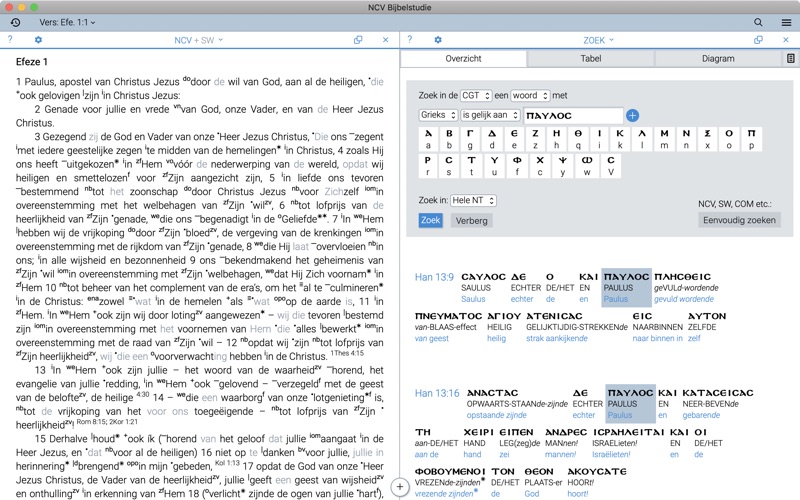Open the Vers: Efe. 1:1 dropdown

point(67,22)
